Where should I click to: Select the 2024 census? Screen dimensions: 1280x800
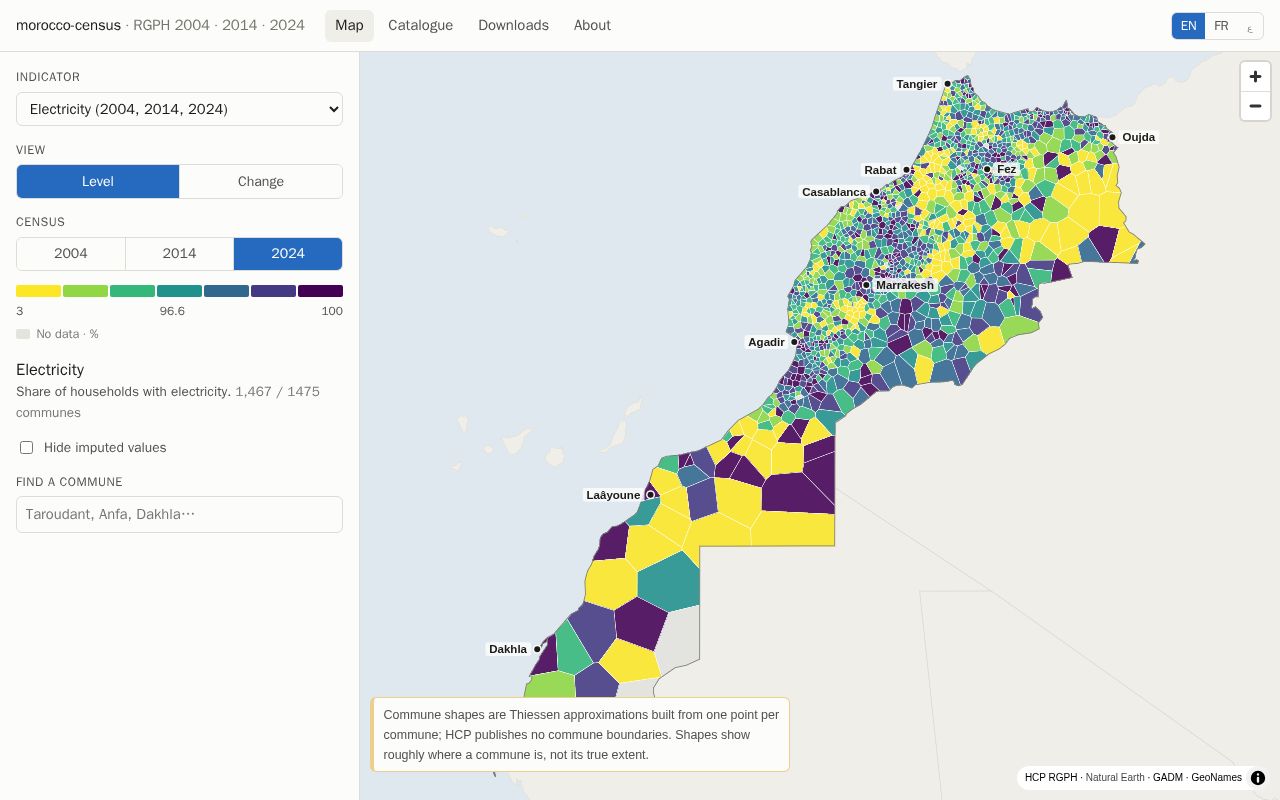288,253
